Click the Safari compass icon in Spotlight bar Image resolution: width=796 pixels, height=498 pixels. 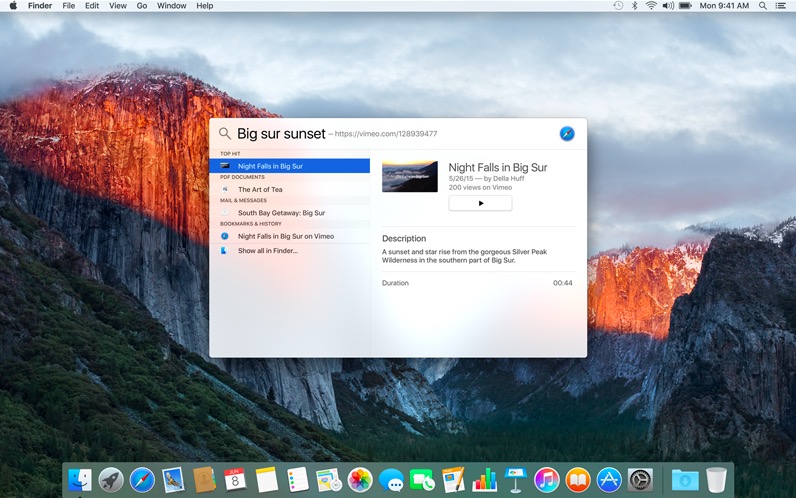[x=567, y=134]
